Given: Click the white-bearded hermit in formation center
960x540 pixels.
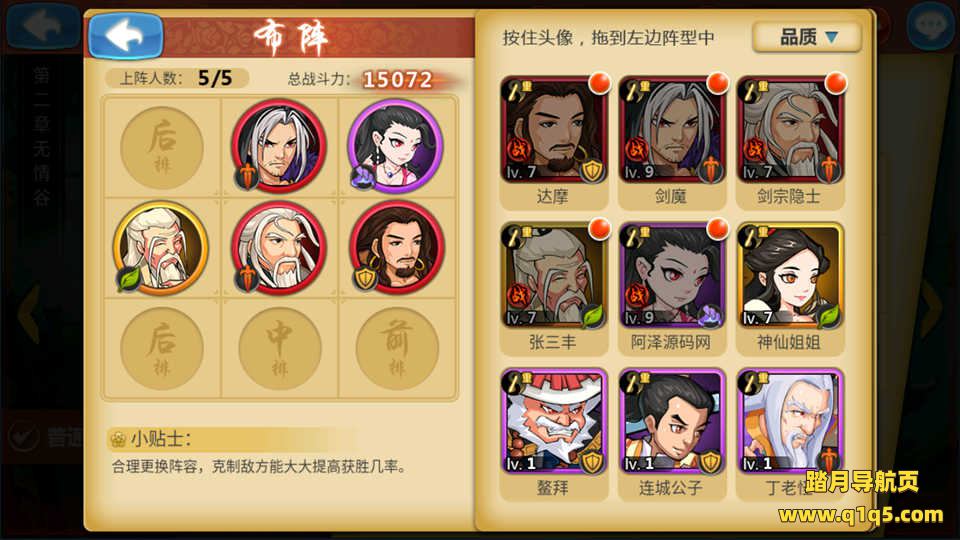Looking at the screenshot, I should tap(279, 248).
